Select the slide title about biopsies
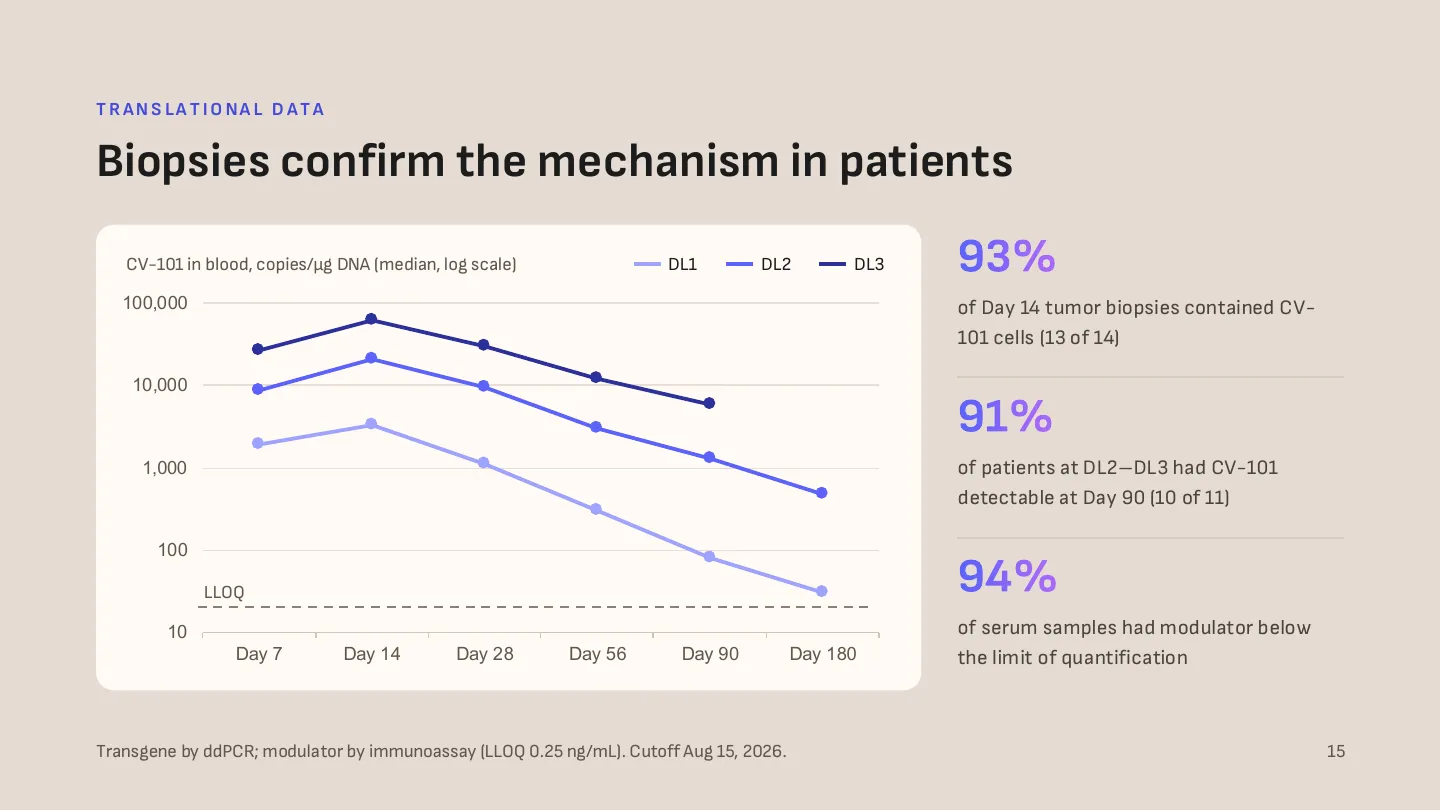 555,162
